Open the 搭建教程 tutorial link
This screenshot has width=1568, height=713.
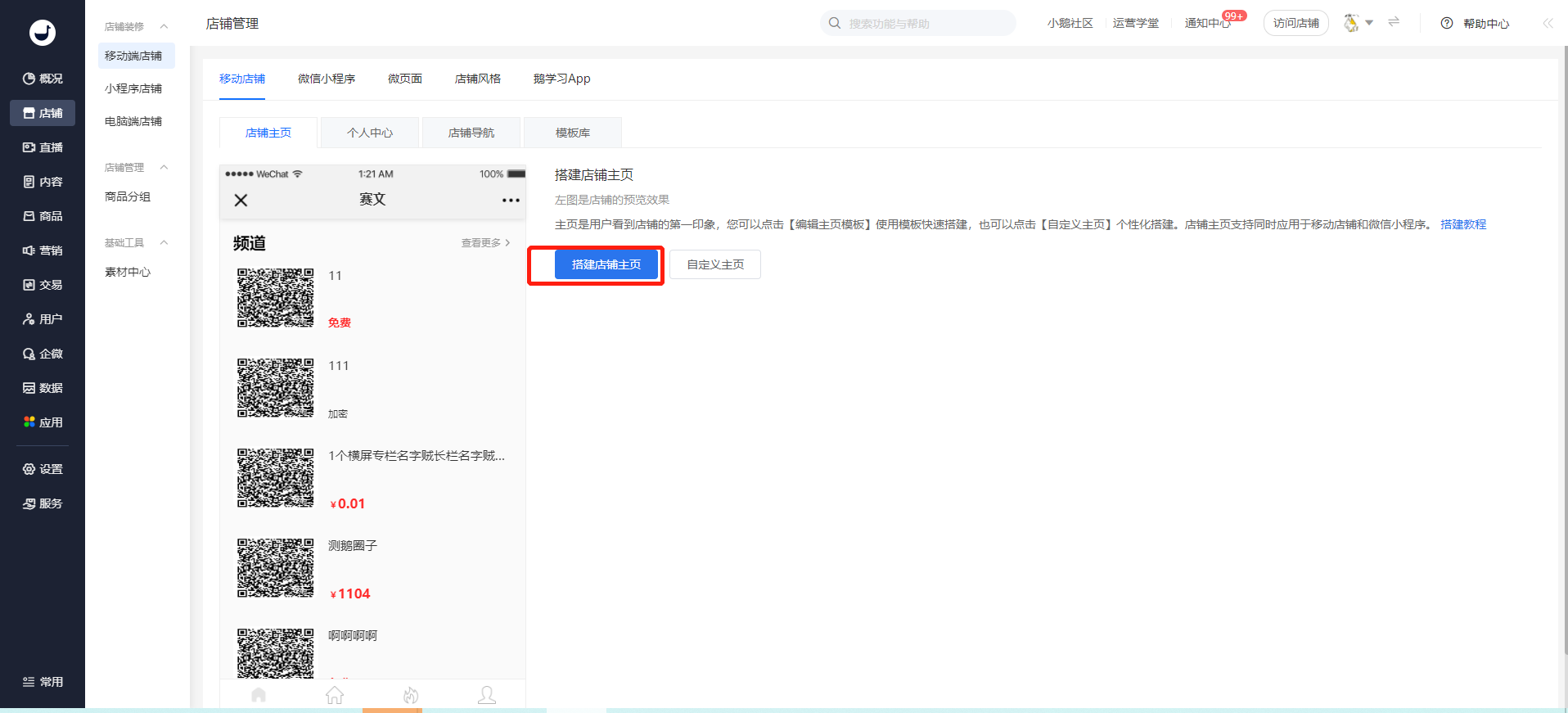(x=1463, y=224)
